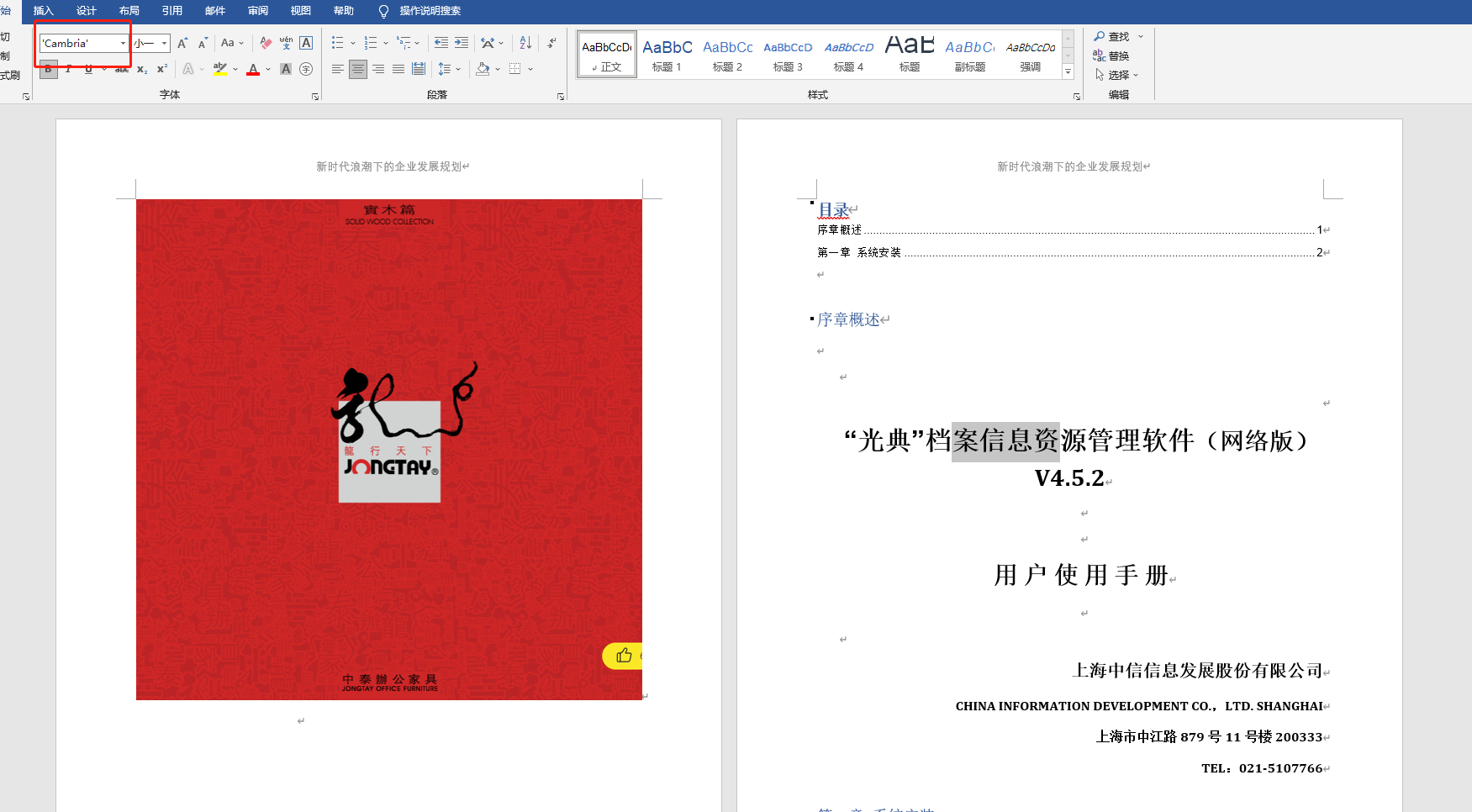Open the font size dropdown showing 小一
This screenshot has height=812, width=1472.
(x=164, y=43)
